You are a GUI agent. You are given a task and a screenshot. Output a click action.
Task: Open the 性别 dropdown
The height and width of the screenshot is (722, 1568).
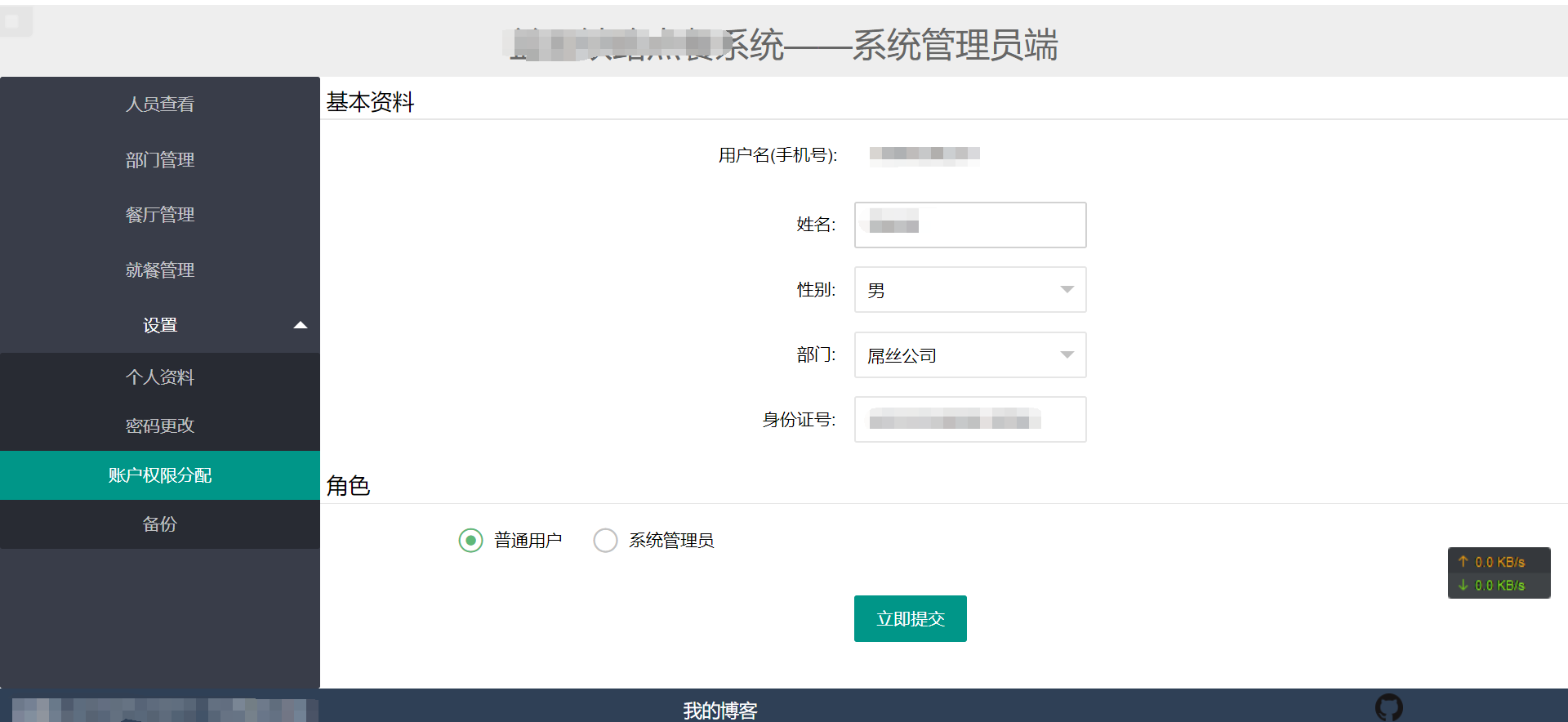(x=970, y=290)
